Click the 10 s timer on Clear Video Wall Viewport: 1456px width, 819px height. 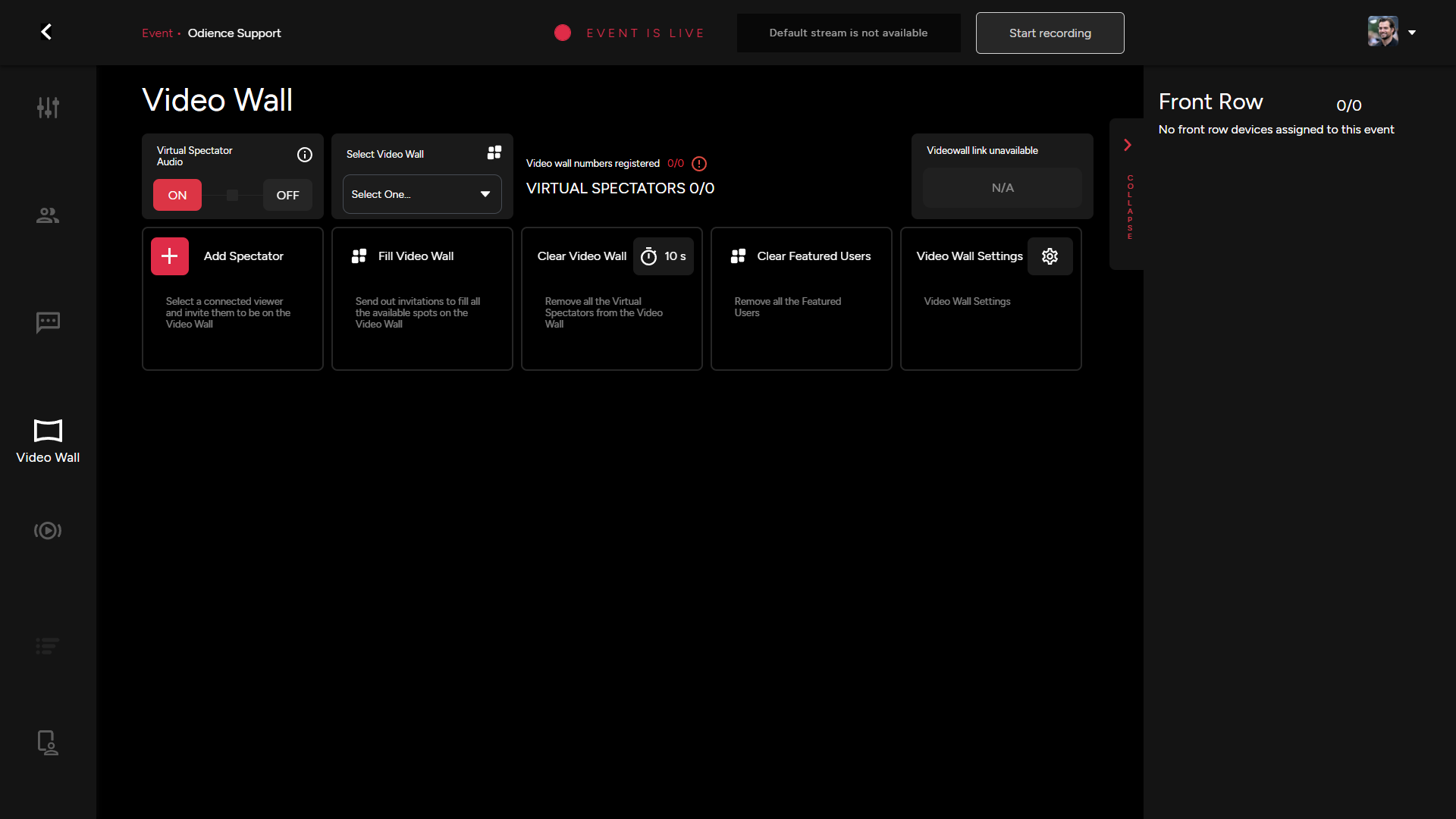click(x=664, y=256)
